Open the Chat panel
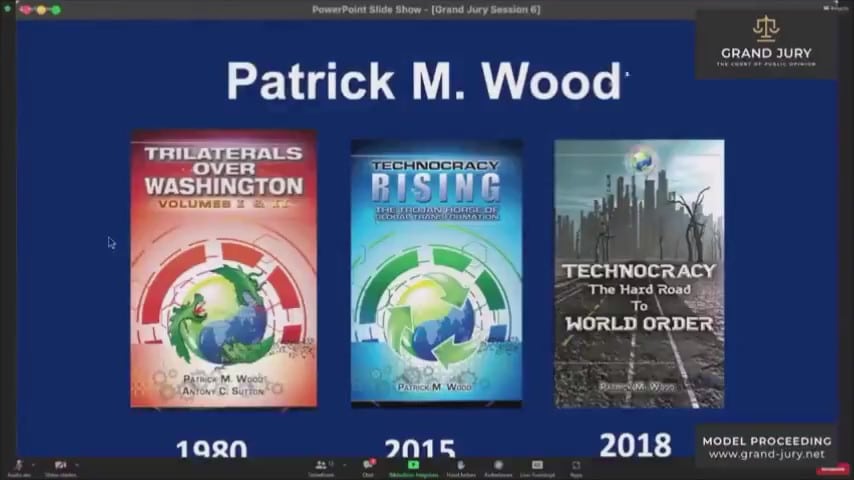 click(368, 466)
